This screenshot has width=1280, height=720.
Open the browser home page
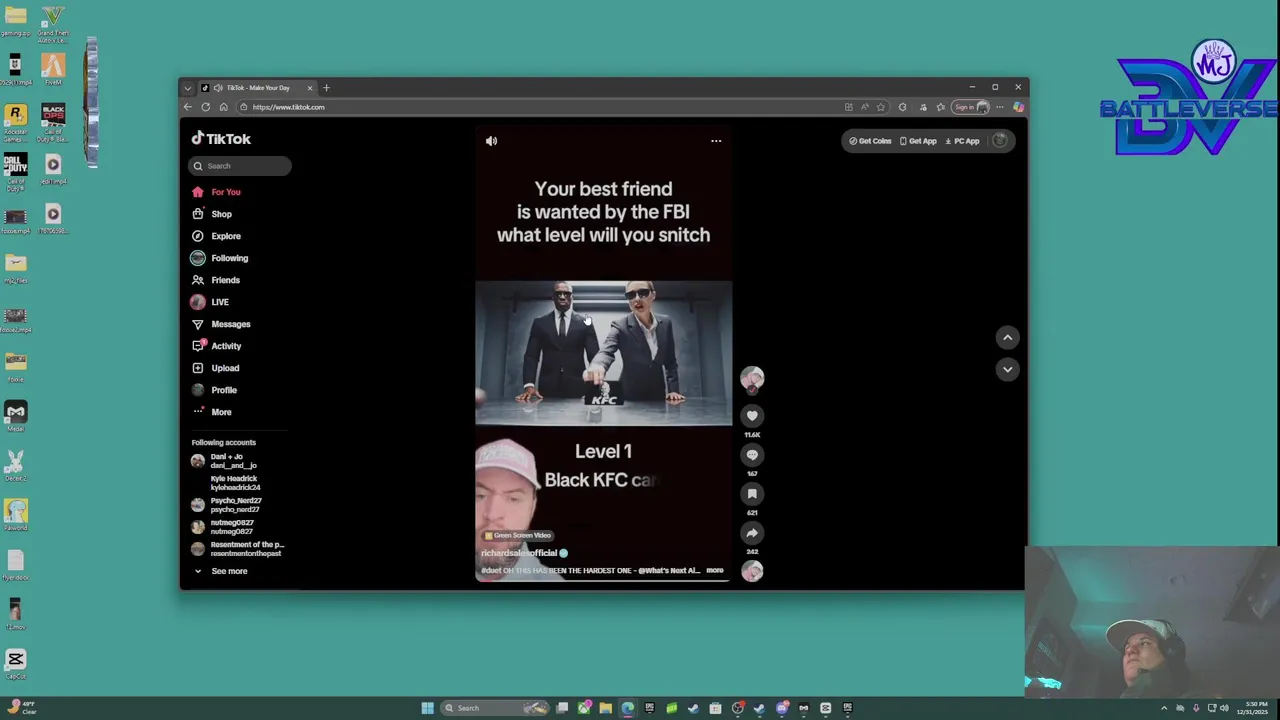(223, 107)
